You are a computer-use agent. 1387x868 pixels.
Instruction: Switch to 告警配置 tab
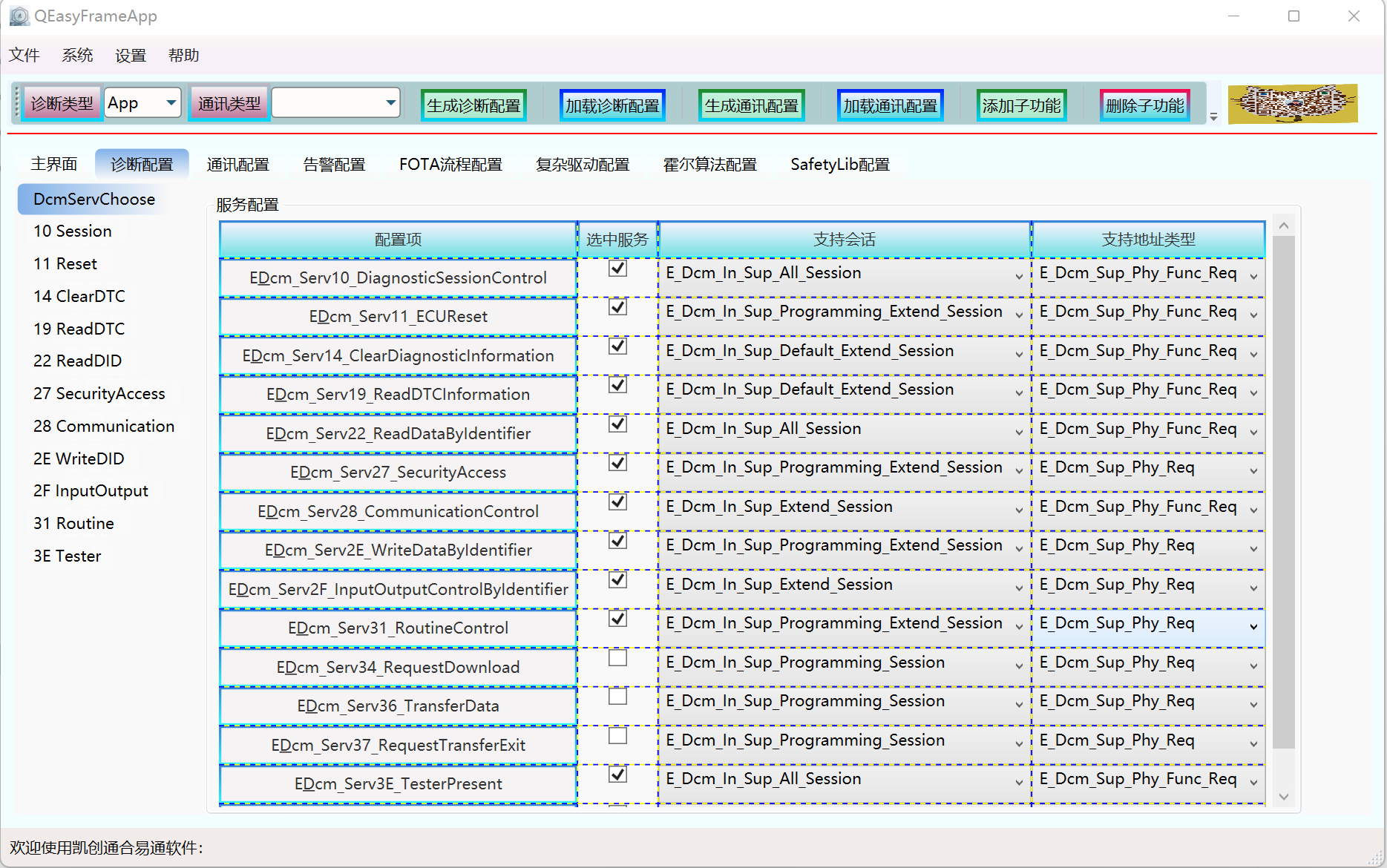coord(334,164)
